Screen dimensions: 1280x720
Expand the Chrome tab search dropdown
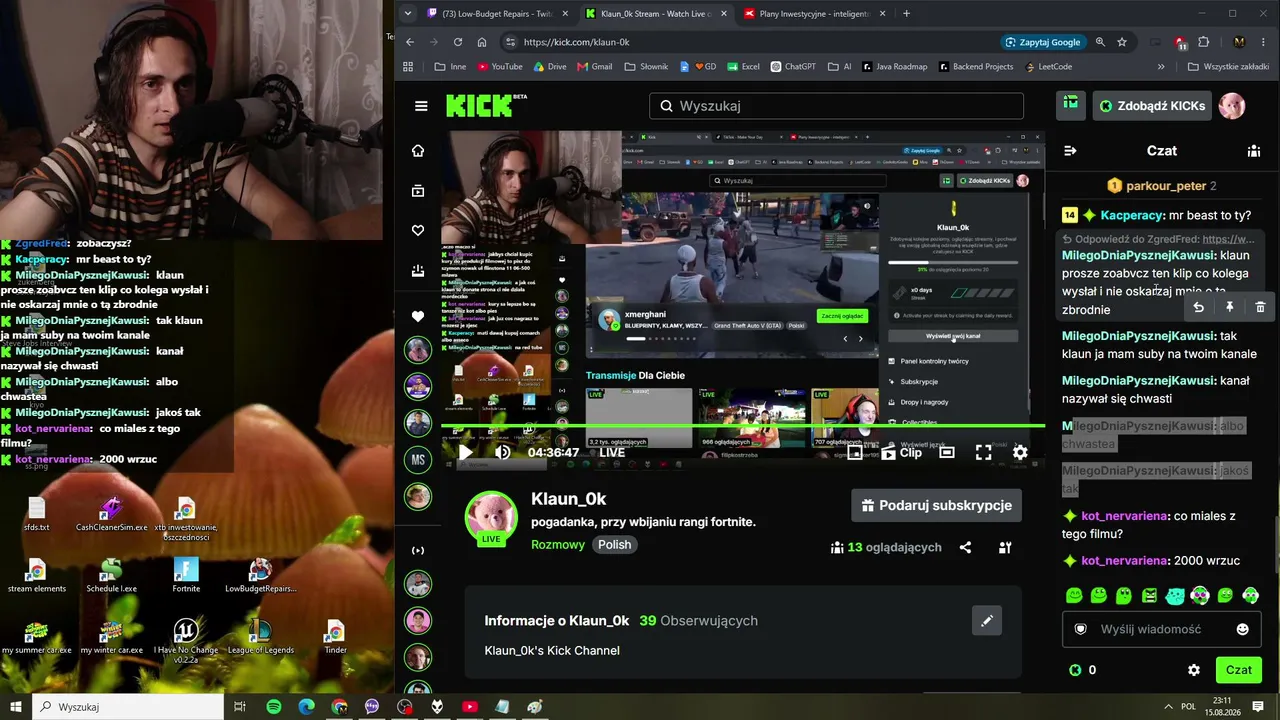[406, 14]
